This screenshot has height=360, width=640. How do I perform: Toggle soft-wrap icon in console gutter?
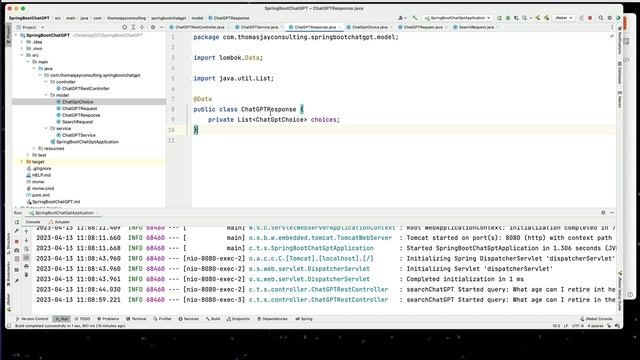click(27, 249)
